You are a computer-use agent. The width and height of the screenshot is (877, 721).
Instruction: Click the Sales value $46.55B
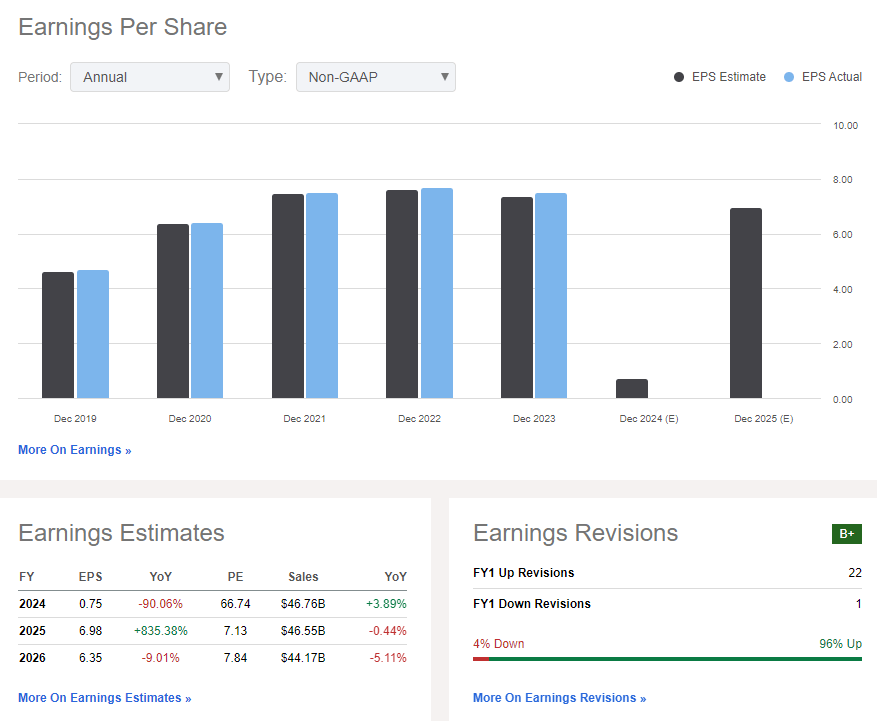coord(303,631)
